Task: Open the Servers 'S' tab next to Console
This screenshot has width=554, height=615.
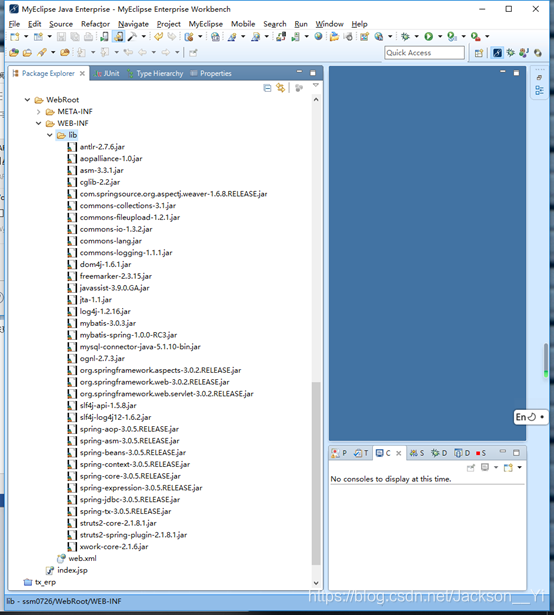Action: pos(417,453)
